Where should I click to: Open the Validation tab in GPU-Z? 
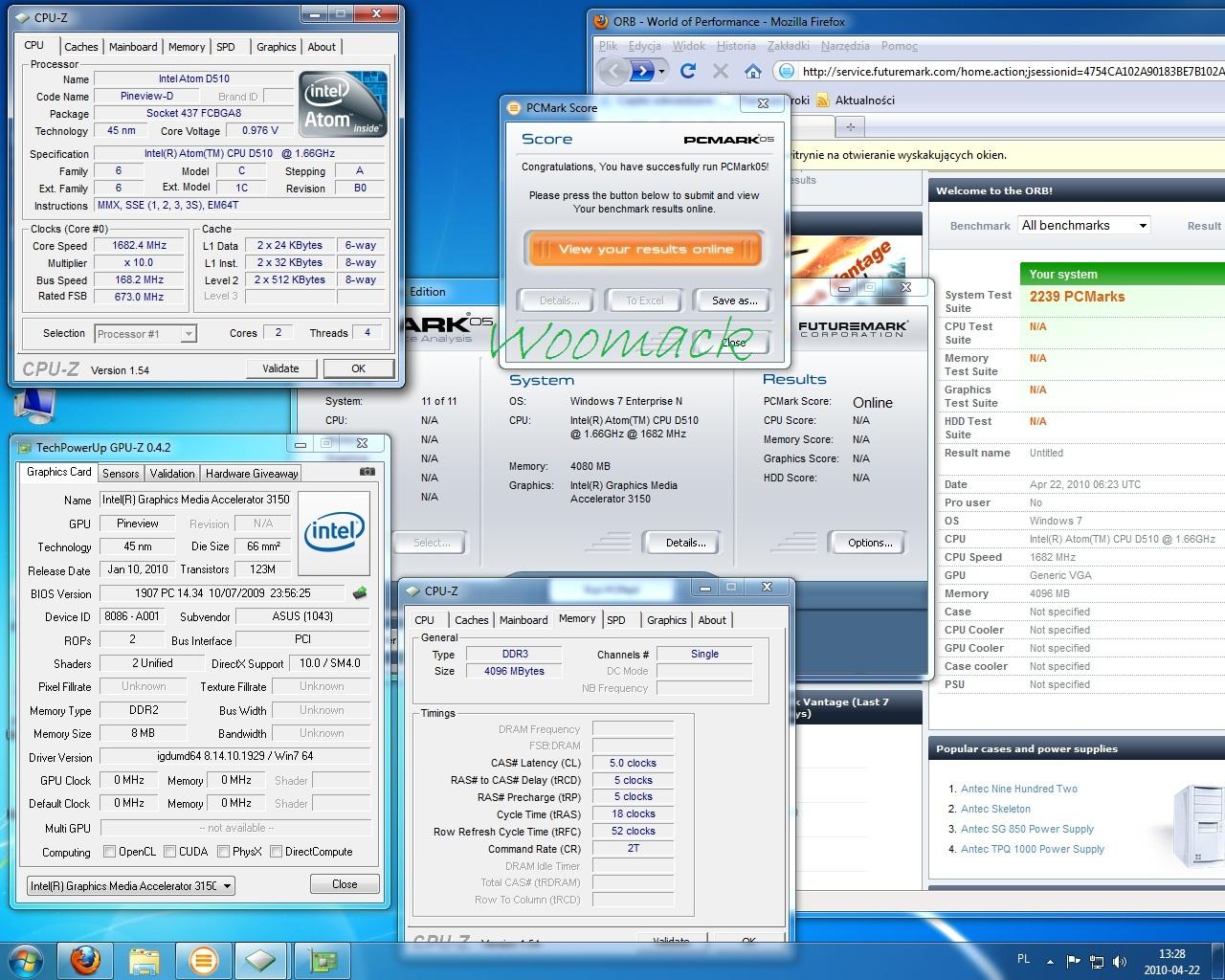point(172,473)
